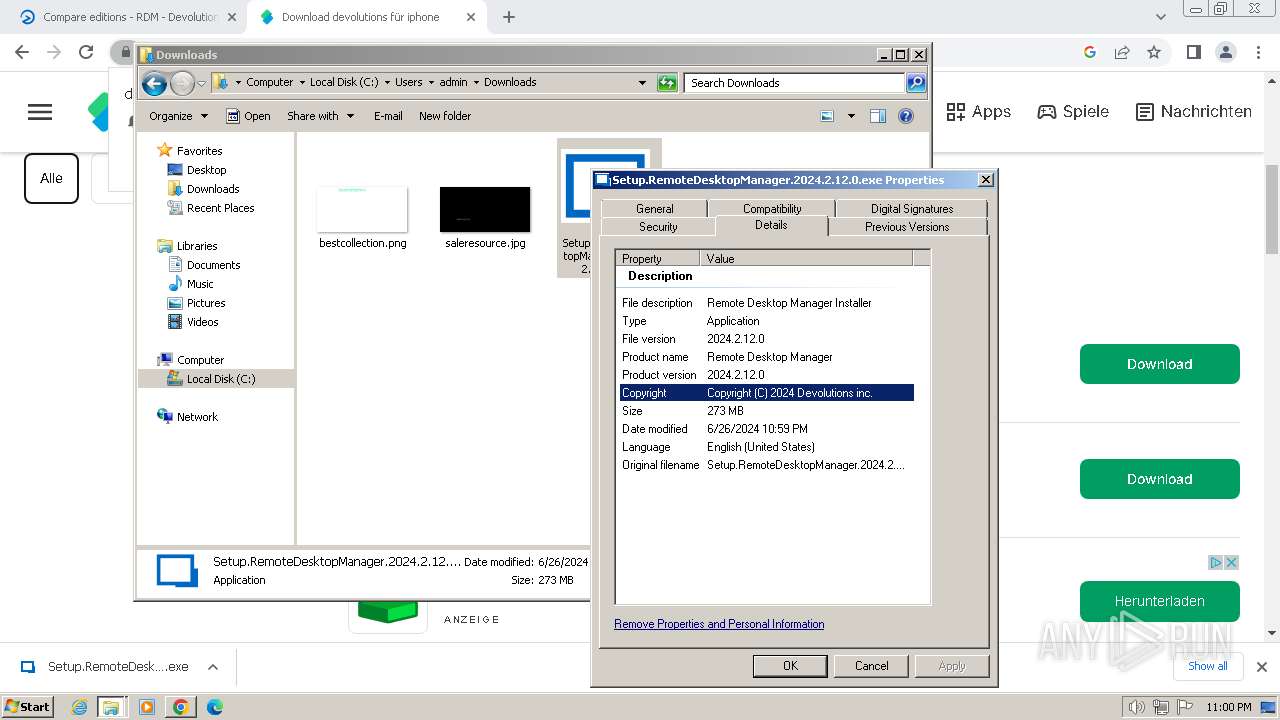Open Chrome tab search dropdown
1280x720 pixels.
tap(1160, 17)
